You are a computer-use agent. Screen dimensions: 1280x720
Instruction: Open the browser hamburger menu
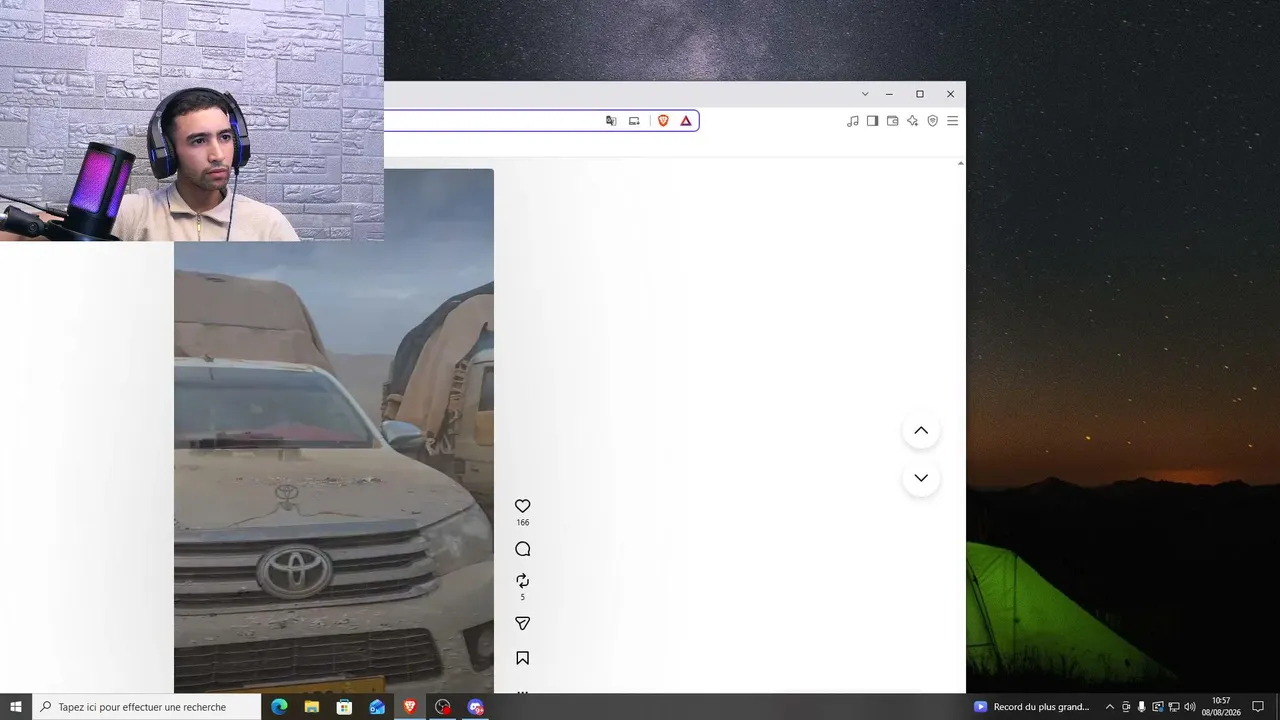[x=953, y=121]
